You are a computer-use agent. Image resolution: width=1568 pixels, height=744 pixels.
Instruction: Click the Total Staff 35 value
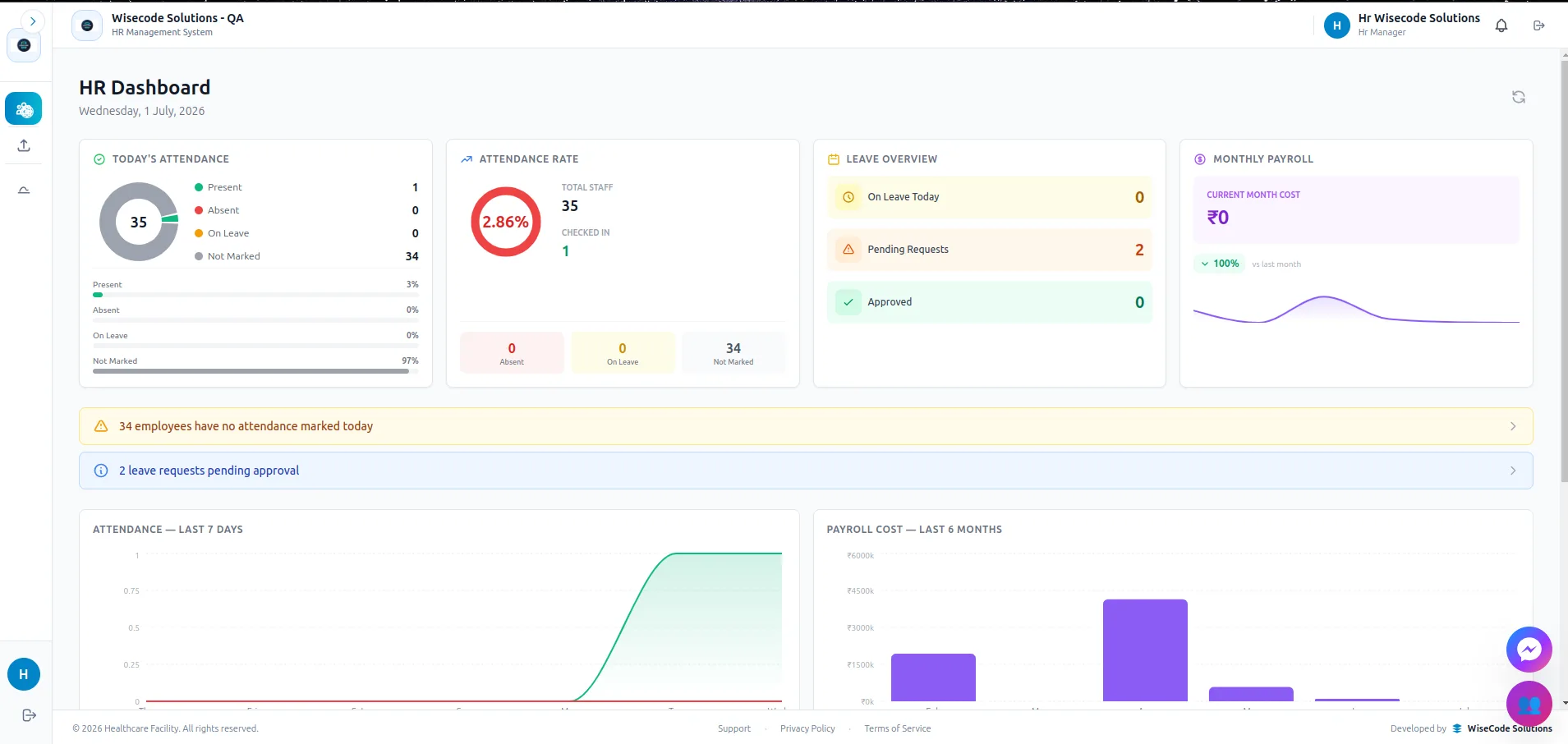tap(570, 206)
